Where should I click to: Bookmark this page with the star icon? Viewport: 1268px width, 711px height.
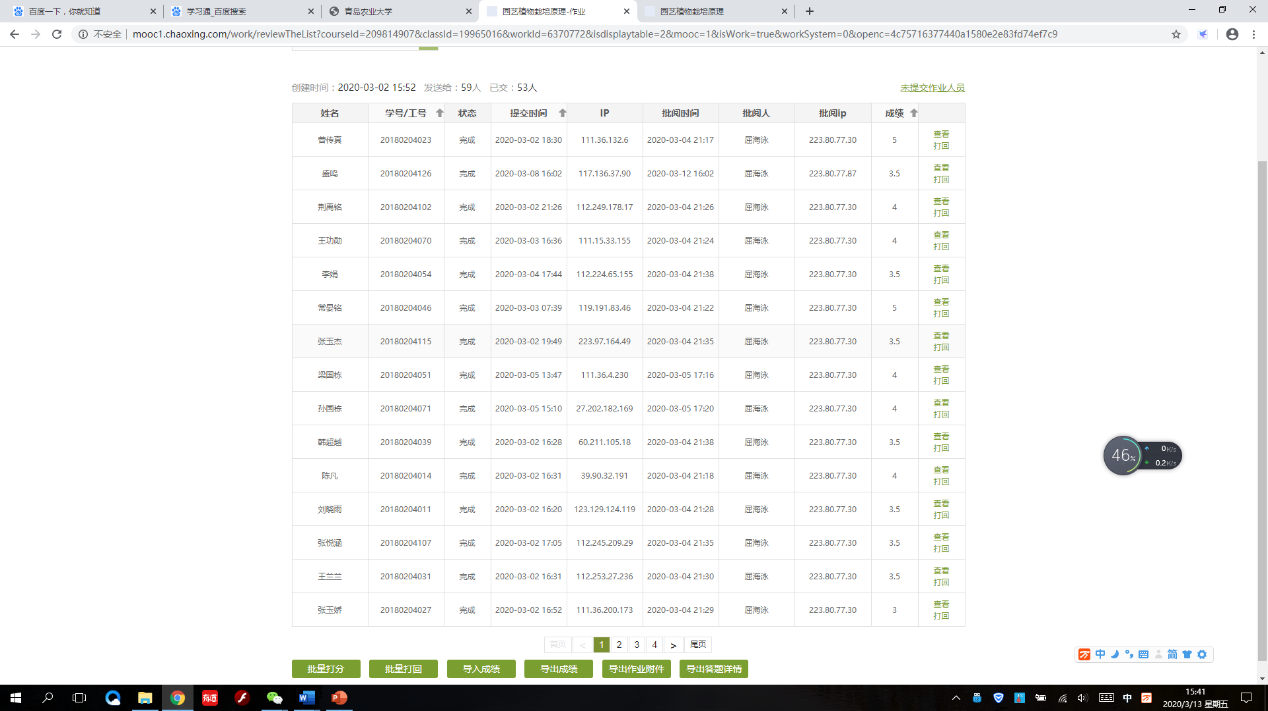1176,34
